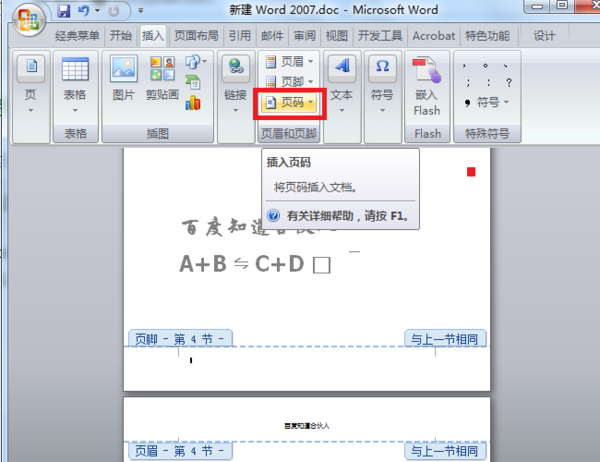
Task: Open the Acrobat tab
Action: point(434,36)
